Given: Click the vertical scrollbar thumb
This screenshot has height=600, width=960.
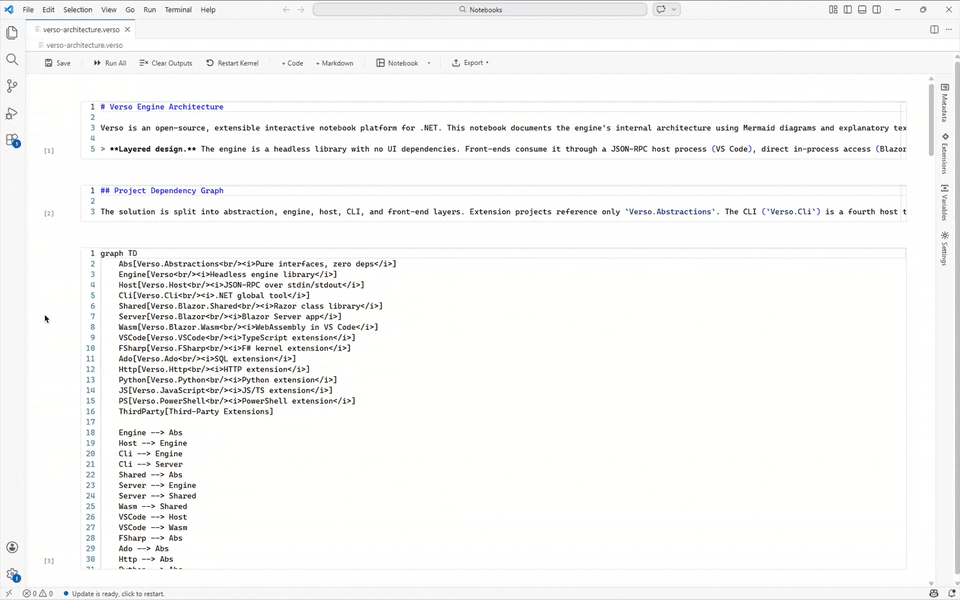Looking at the screenshot, I should point(931,120).
